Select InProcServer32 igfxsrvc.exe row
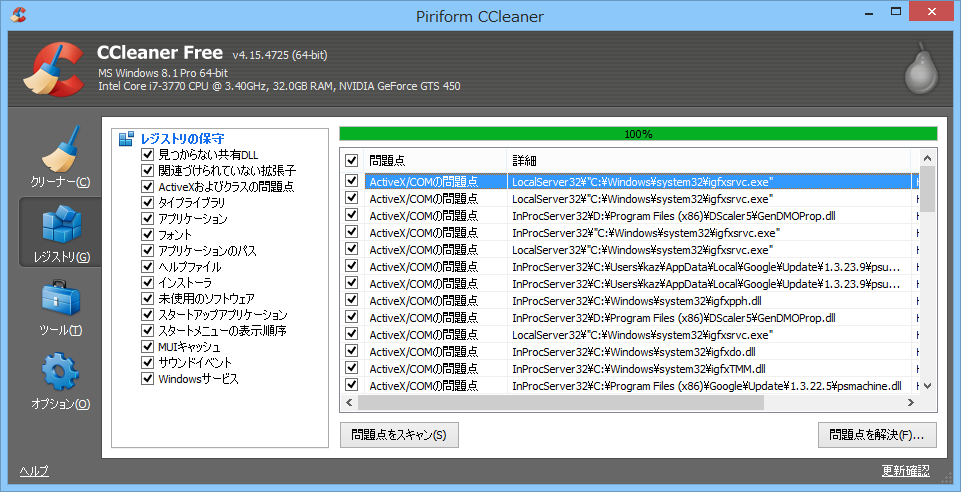The height and width of the screenshot is (492, 961). coord(631,233)
